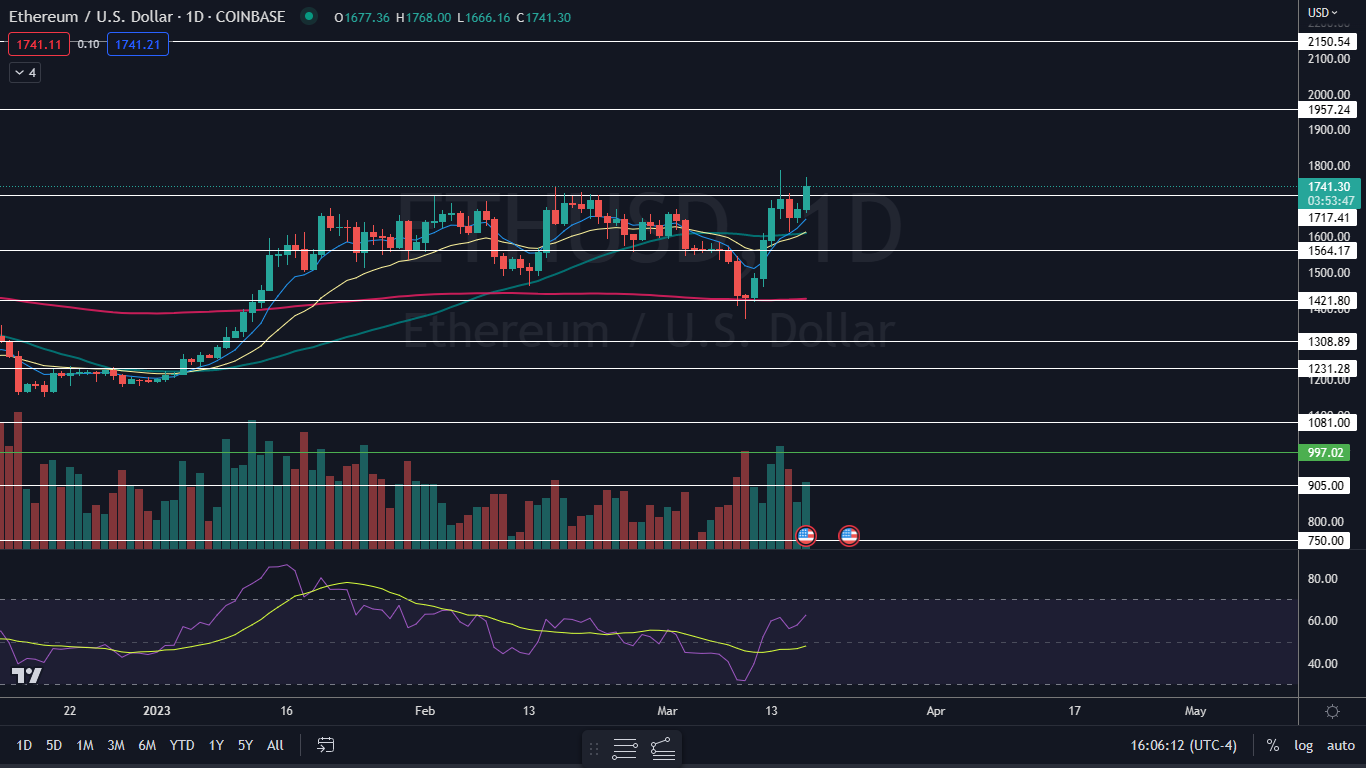
Task: Click the Apr label on time axis
Action: pyautogui.click(x=936, y=711)
